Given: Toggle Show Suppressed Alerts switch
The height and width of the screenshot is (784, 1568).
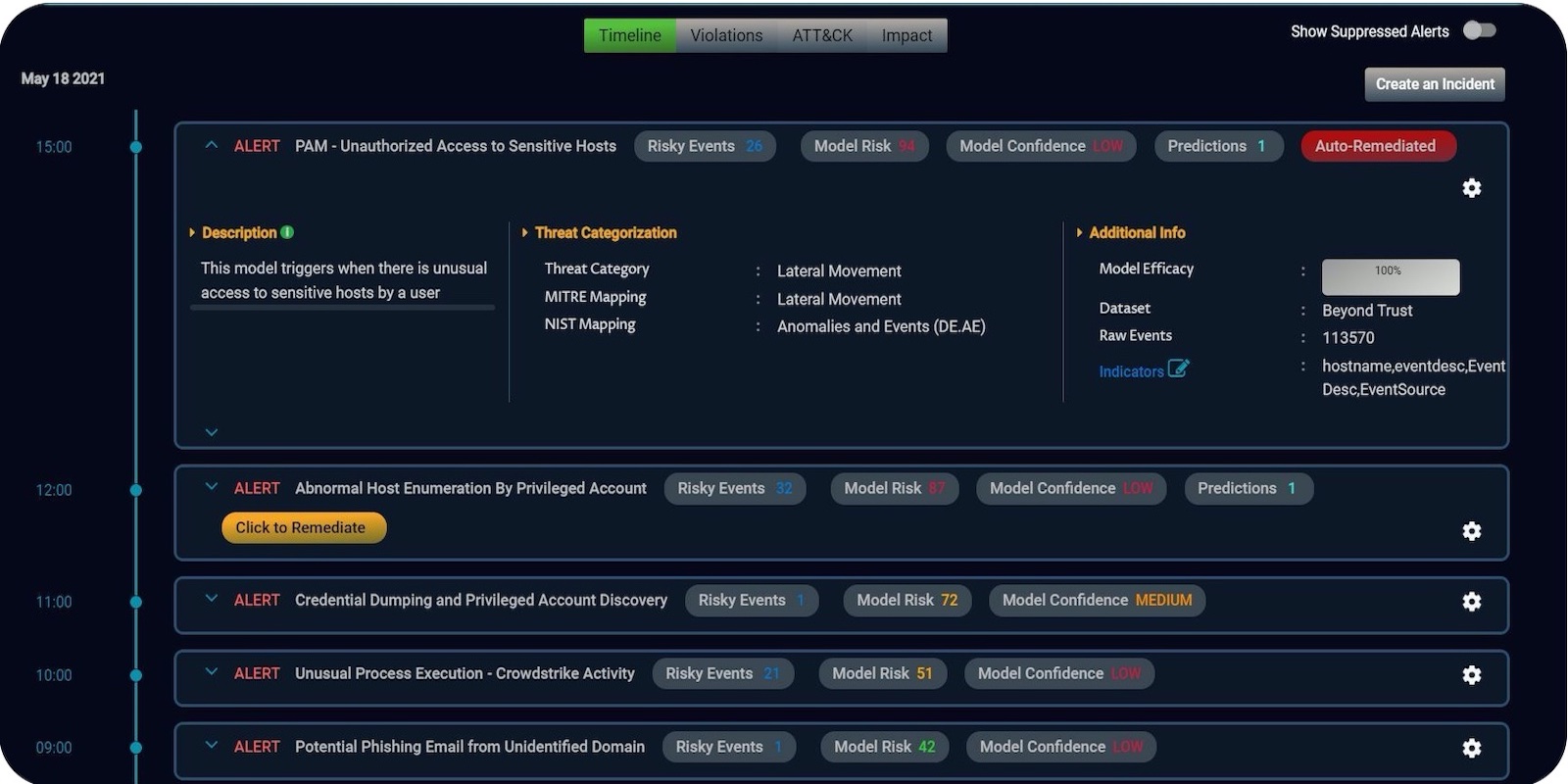Looking at the screenshot, I should tap(1479, 31).
